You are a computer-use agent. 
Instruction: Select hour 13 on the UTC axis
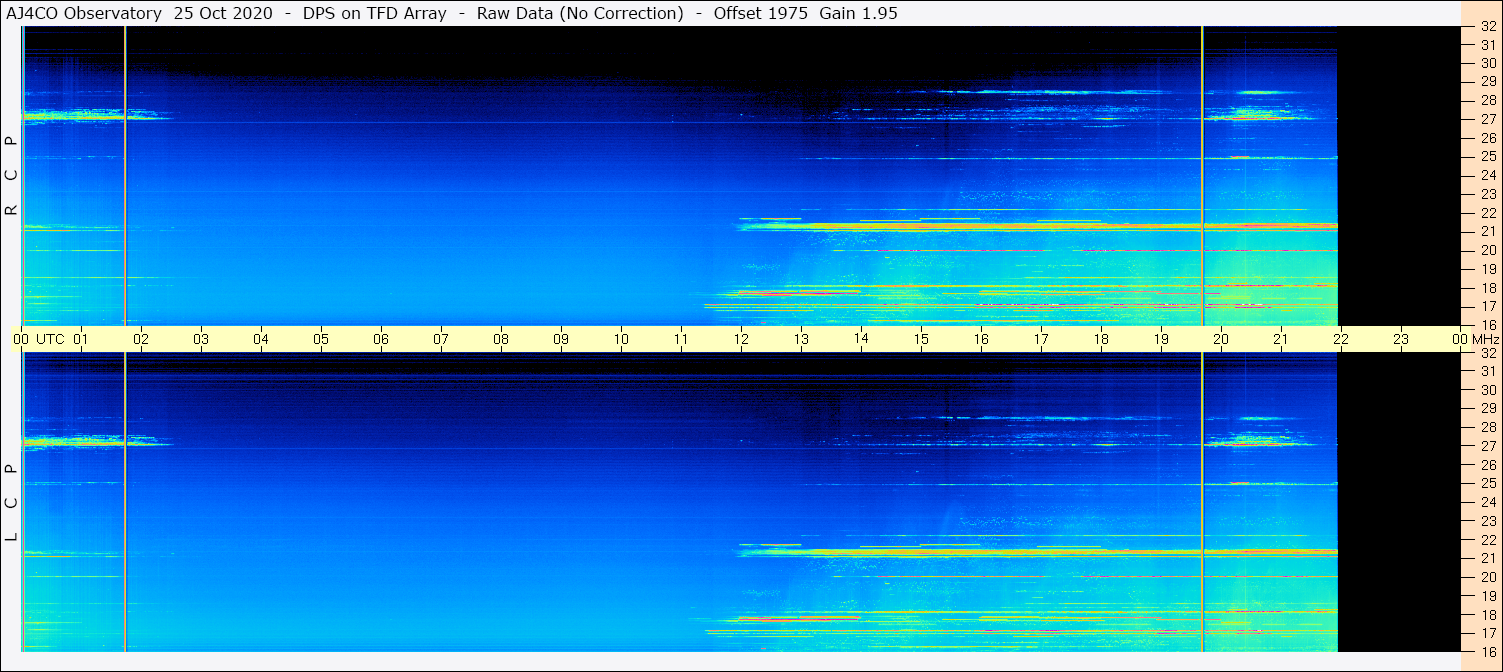tap(801, 339)
